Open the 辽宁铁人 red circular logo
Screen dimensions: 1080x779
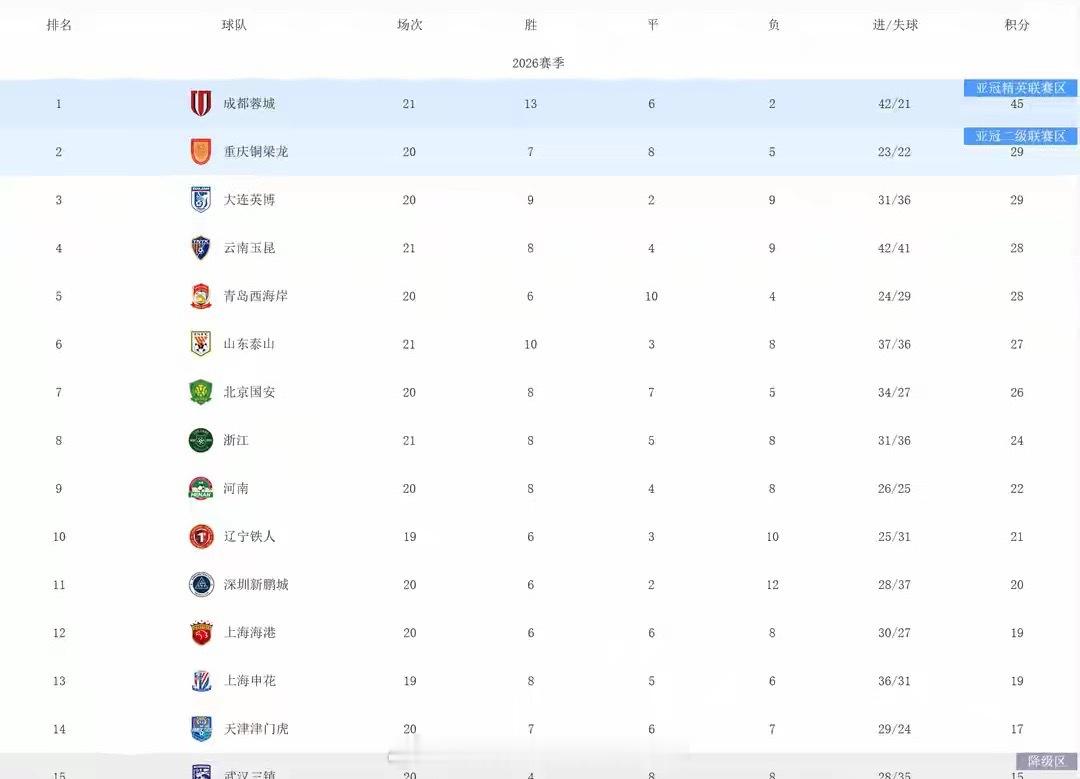(x=201, y=536)
